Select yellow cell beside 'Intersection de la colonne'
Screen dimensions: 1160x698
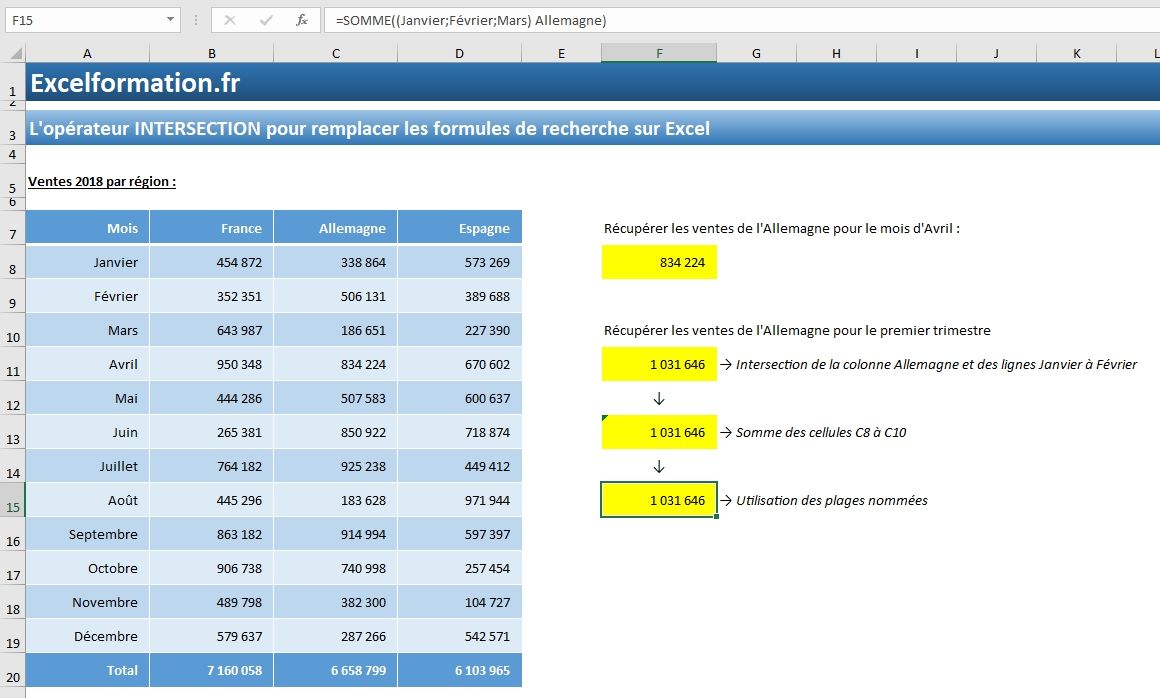(659, 365)
